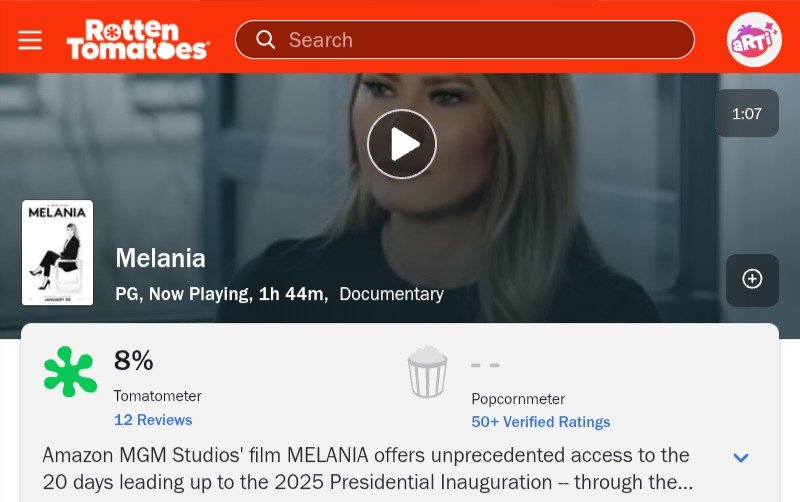Click the Melania movie title
The width and height of the screenshot is (800, 502).
160,258
